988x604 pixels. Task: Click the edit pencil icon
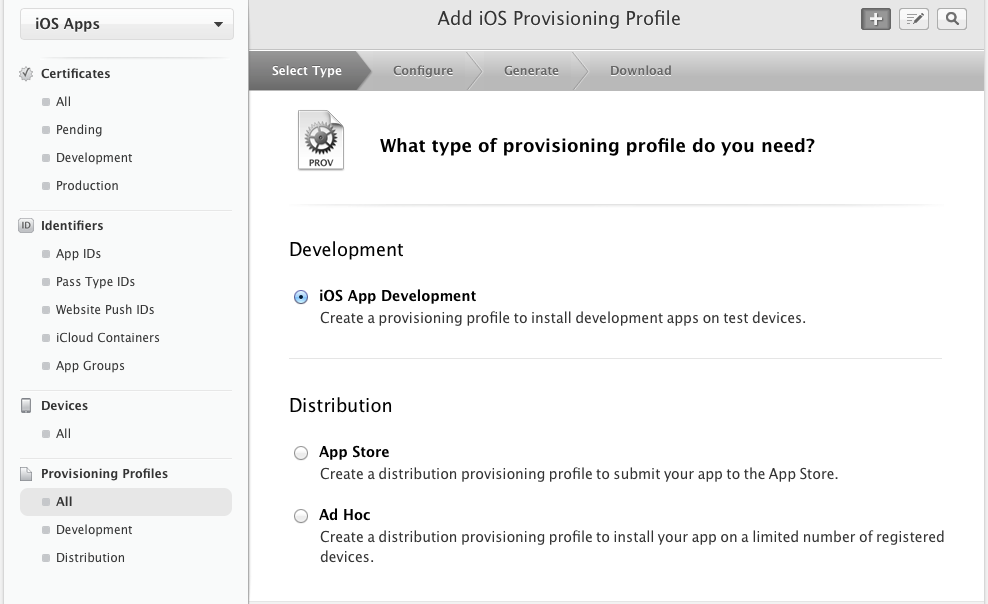pyautogui.click(x=914, y=19)
